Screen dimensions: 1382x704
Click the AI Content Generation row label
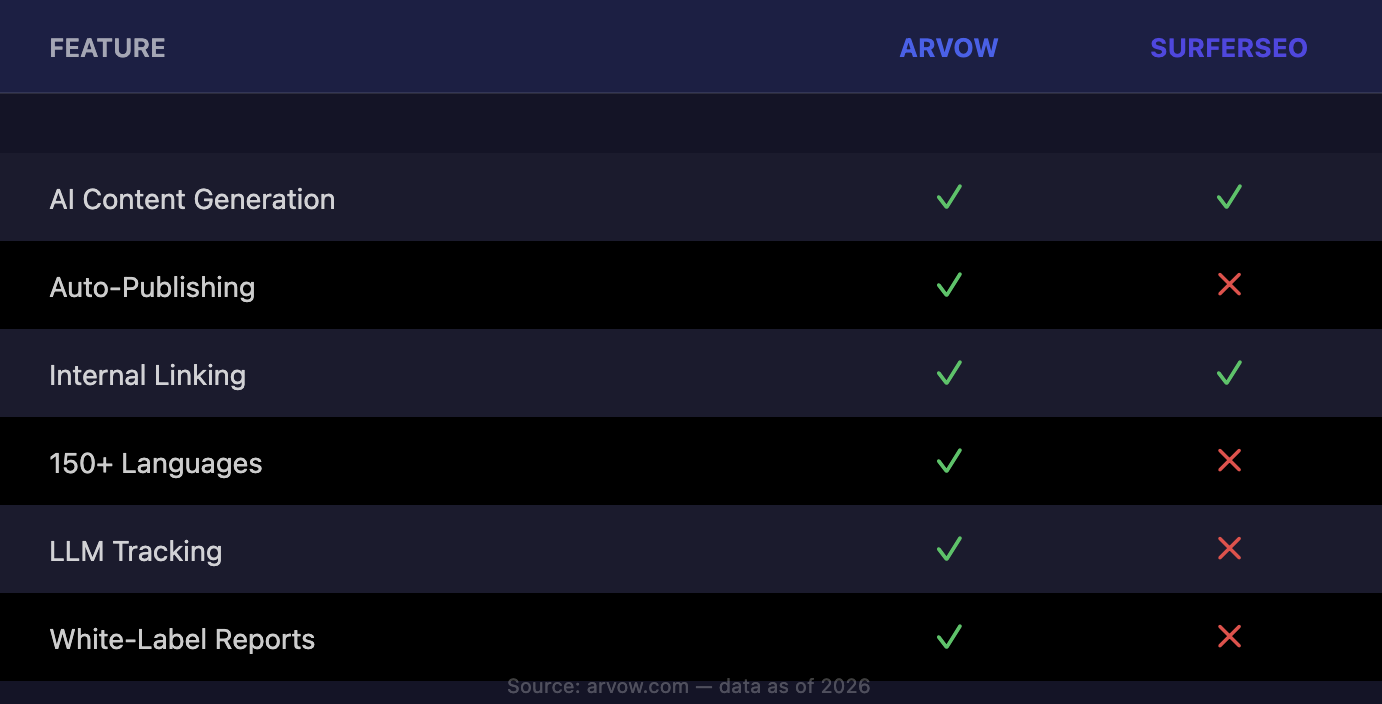click(192, 200)
